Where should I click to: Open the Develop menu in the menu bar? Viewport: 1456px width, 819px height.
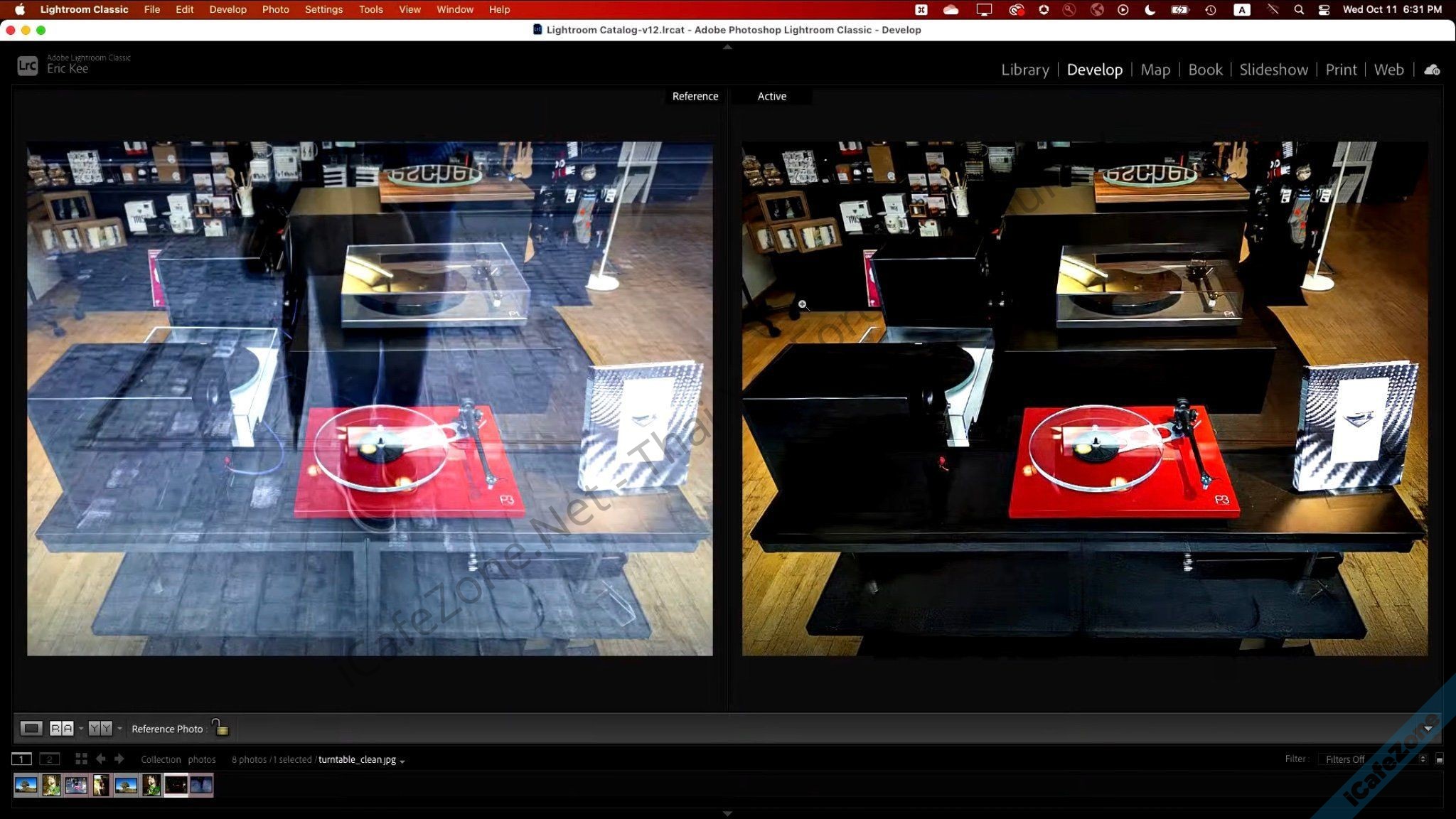point(227,9)
